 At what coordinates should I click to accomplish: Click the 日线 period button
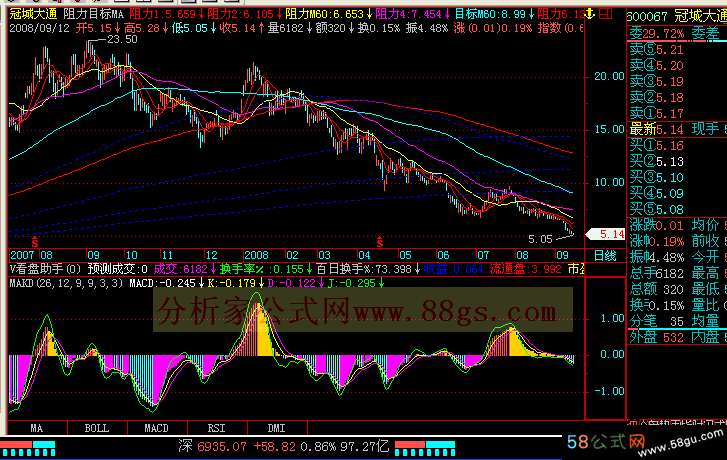(x=605, y=256)
